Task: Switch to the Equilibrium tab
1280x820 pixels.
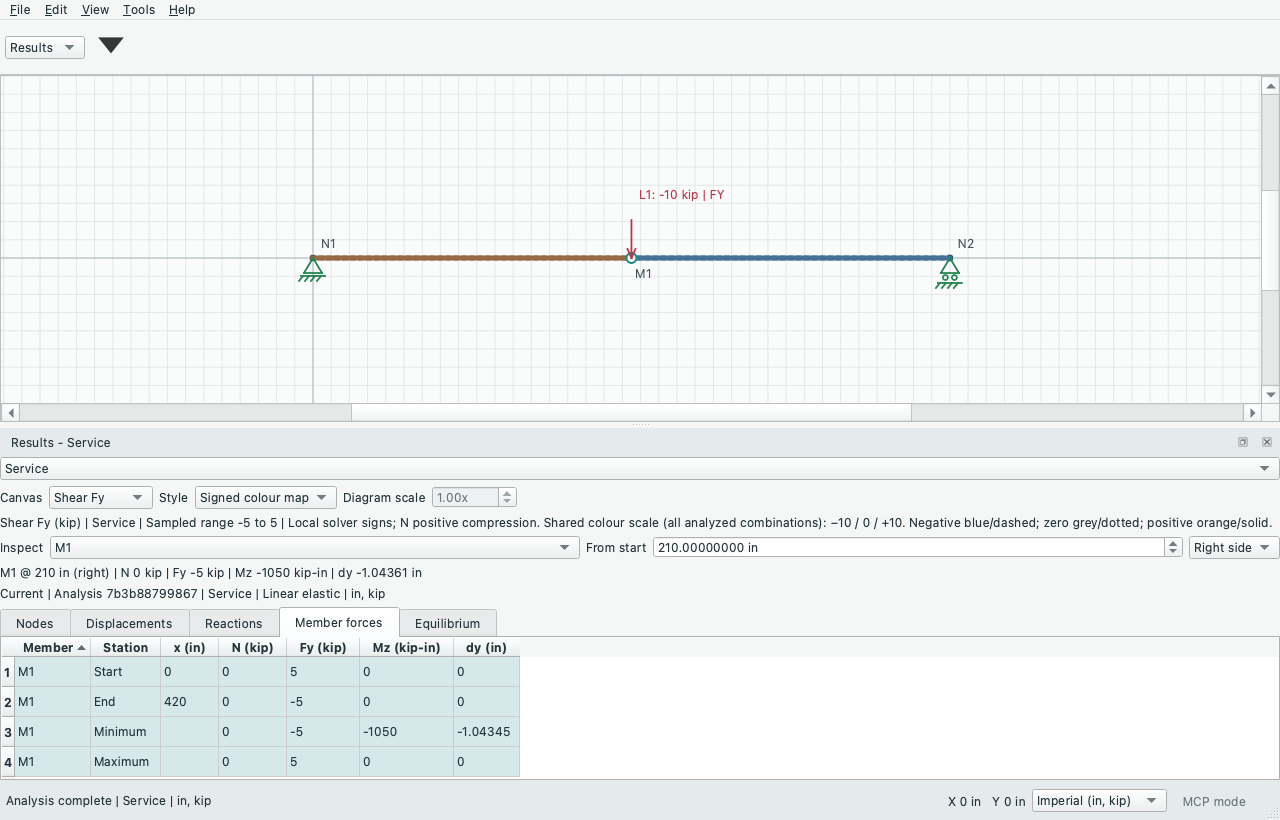Action: tap(447, 623)
